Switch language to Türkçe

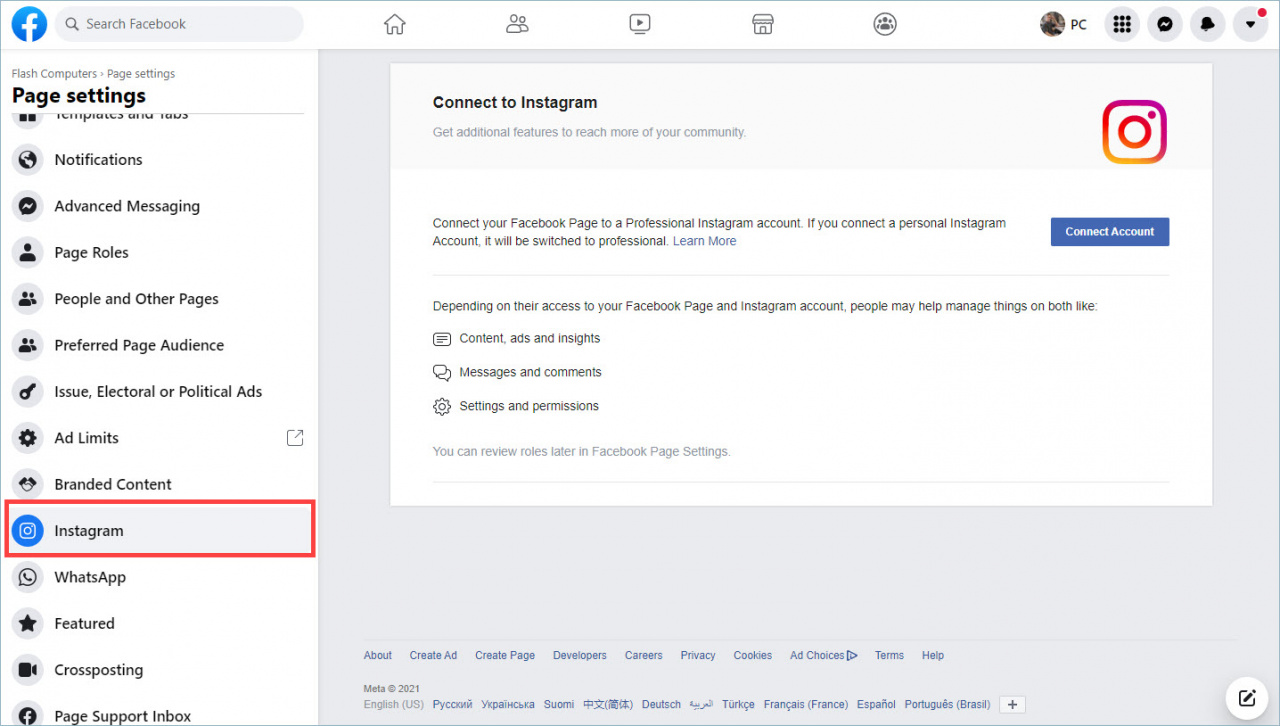738,705
